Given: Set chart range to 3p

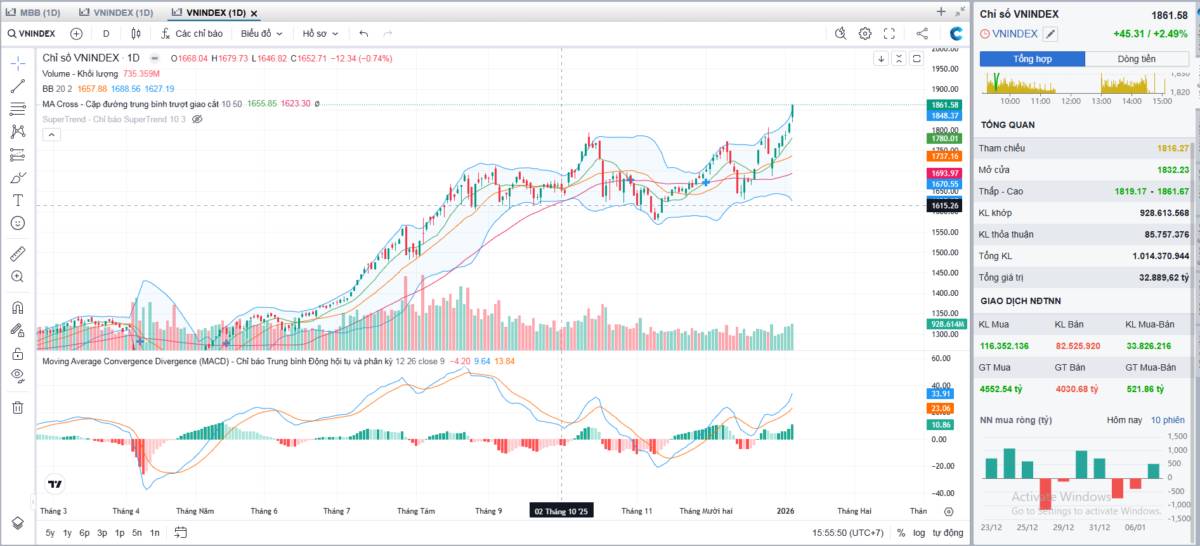Looking at the screenshot, I should click(102, 532).
